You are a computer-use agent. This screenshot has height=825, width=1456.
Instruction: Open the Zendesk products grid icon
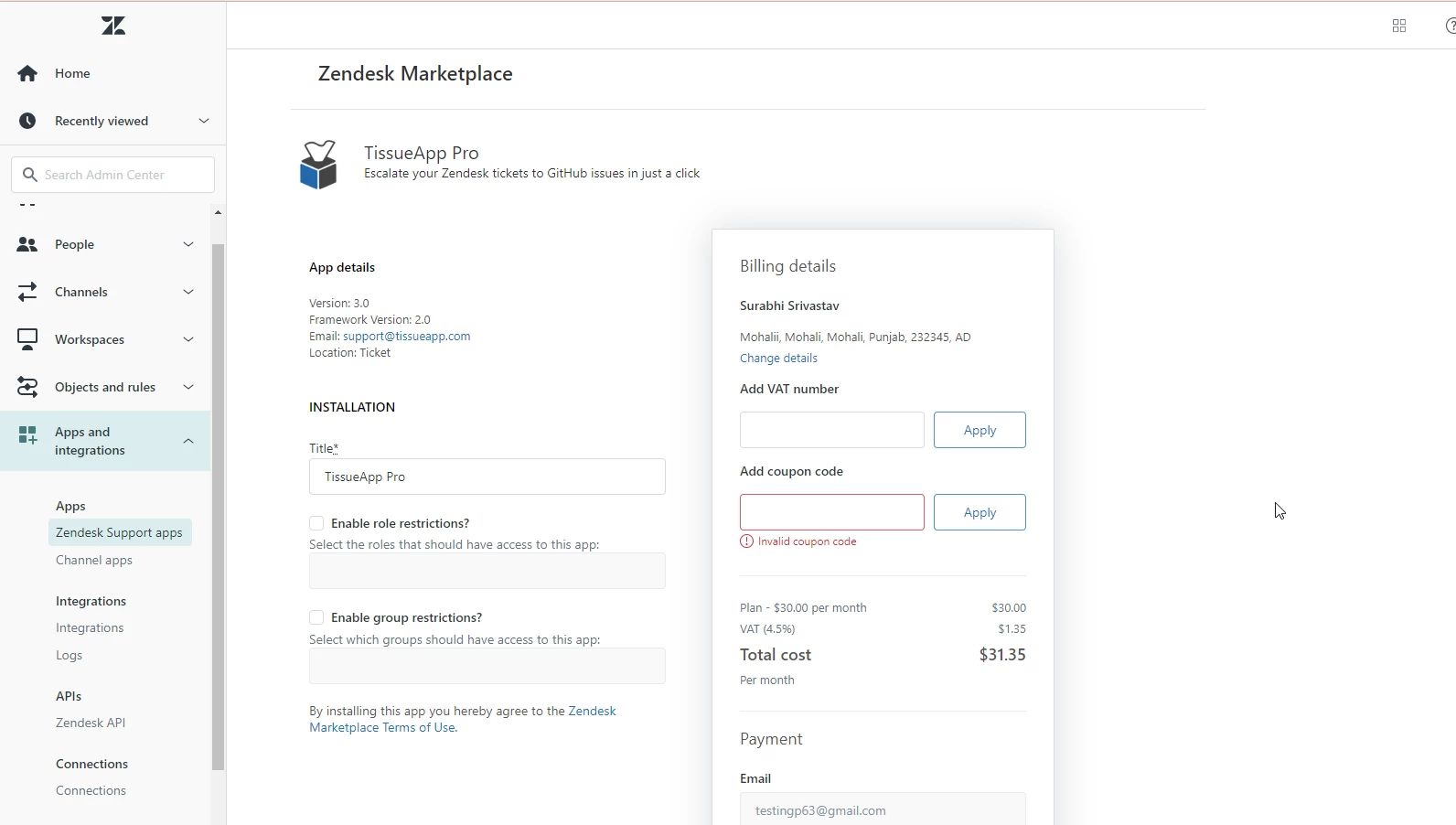[1398, 26]
